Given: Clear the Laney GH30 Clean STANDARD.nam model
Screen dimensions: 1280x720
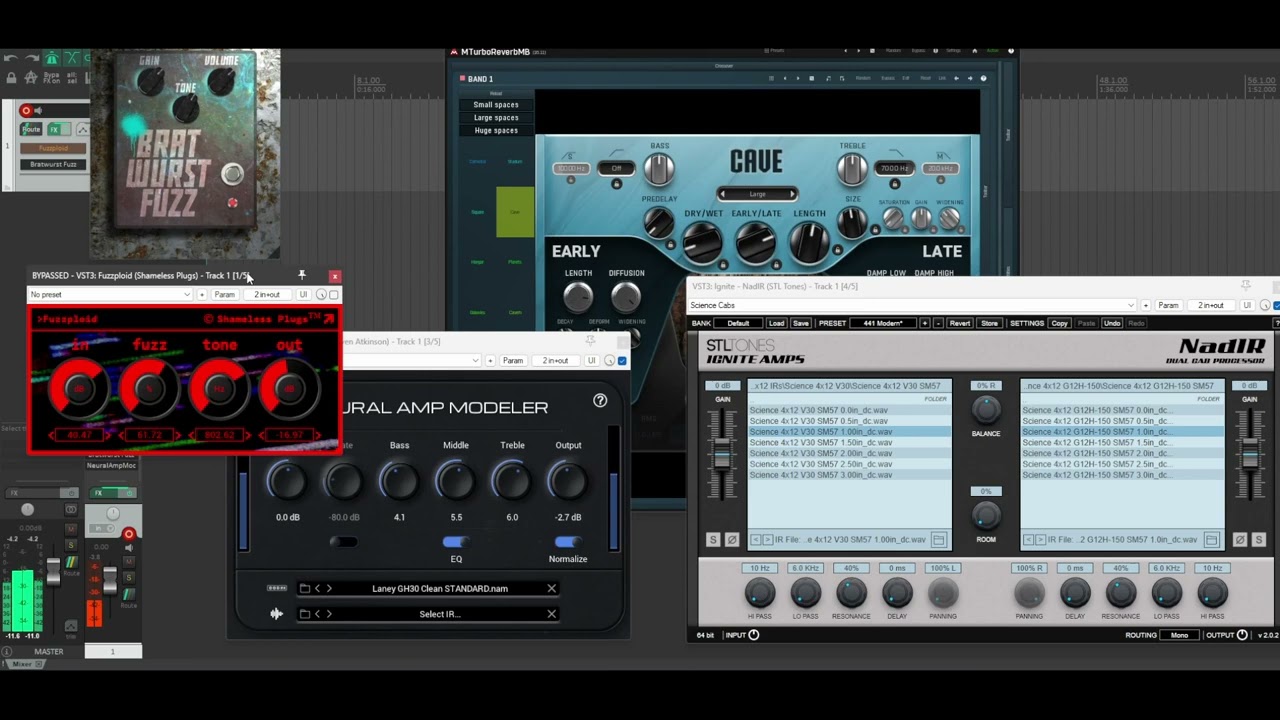Looking at the screenshot, I should [x=551, y=588].
